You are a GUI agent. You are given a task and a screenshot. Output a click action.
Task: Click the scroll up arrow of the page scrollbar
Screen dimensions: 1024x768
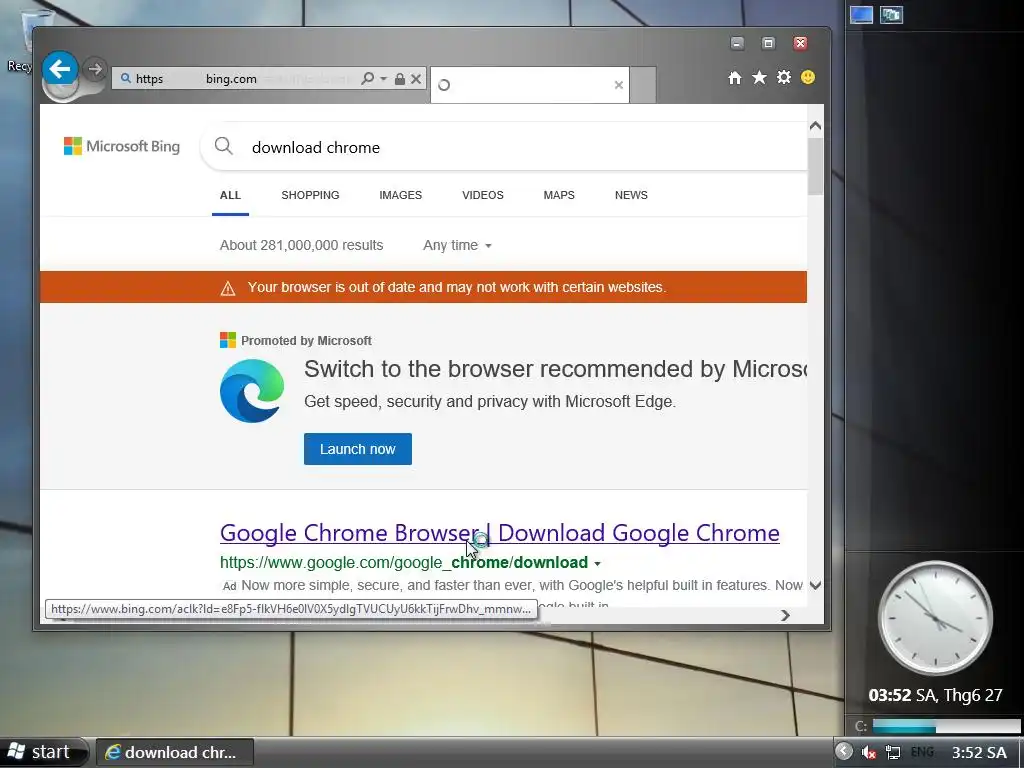[815, 126]
